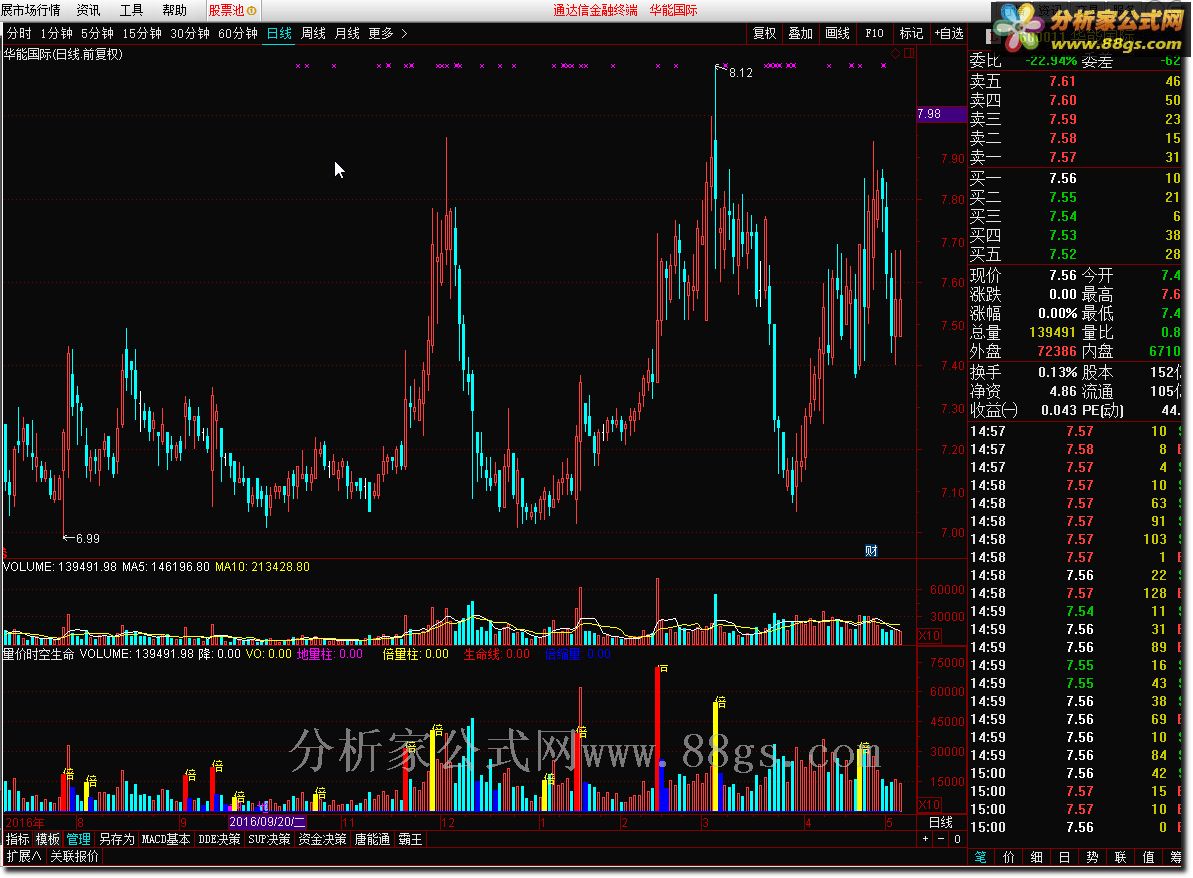
Task: Apply the 资金决策 indicator
Action: 322,839
